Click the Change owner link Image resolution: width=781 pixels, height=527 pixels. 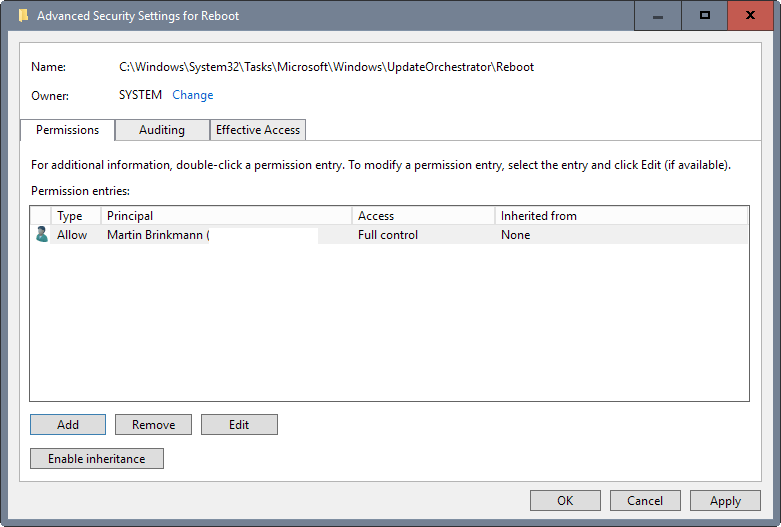(x=193, y=95)
